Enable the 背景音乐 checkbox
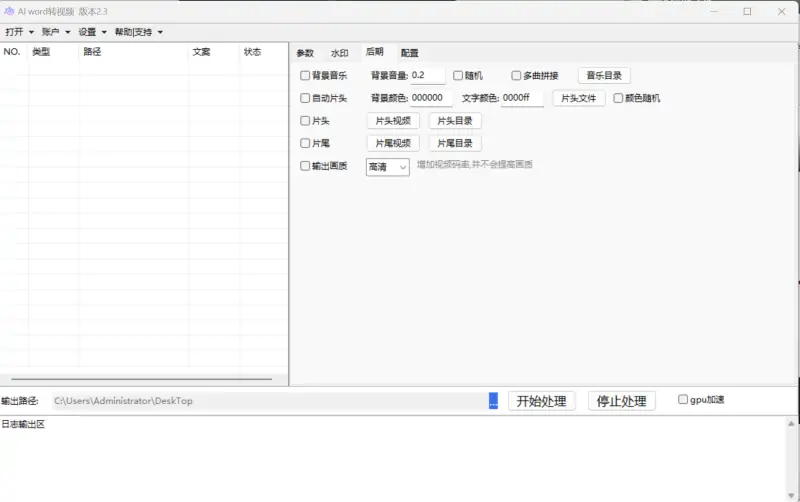 [305, 76]
